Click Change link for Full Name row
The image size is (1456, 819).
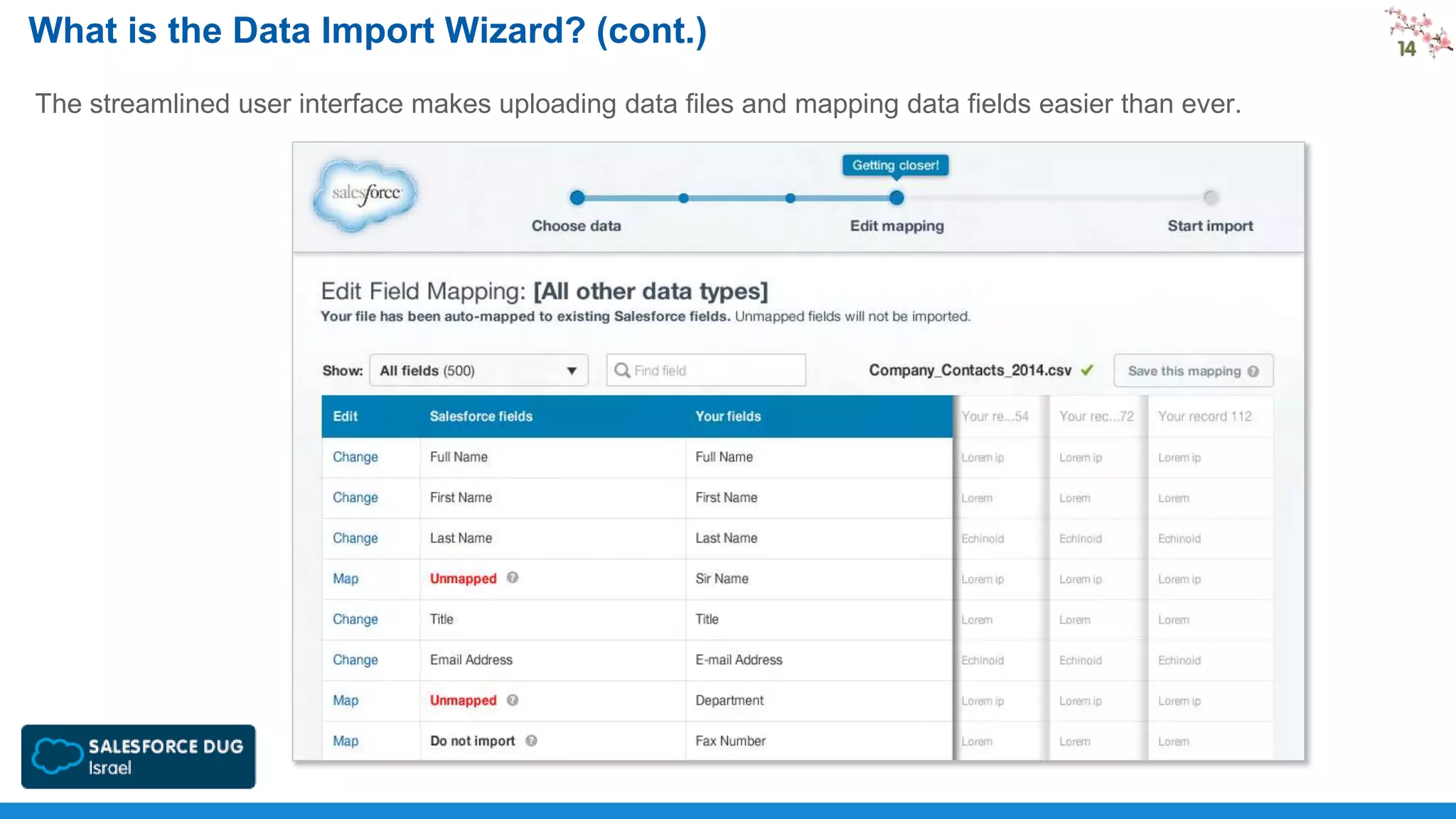click(355, 457)
